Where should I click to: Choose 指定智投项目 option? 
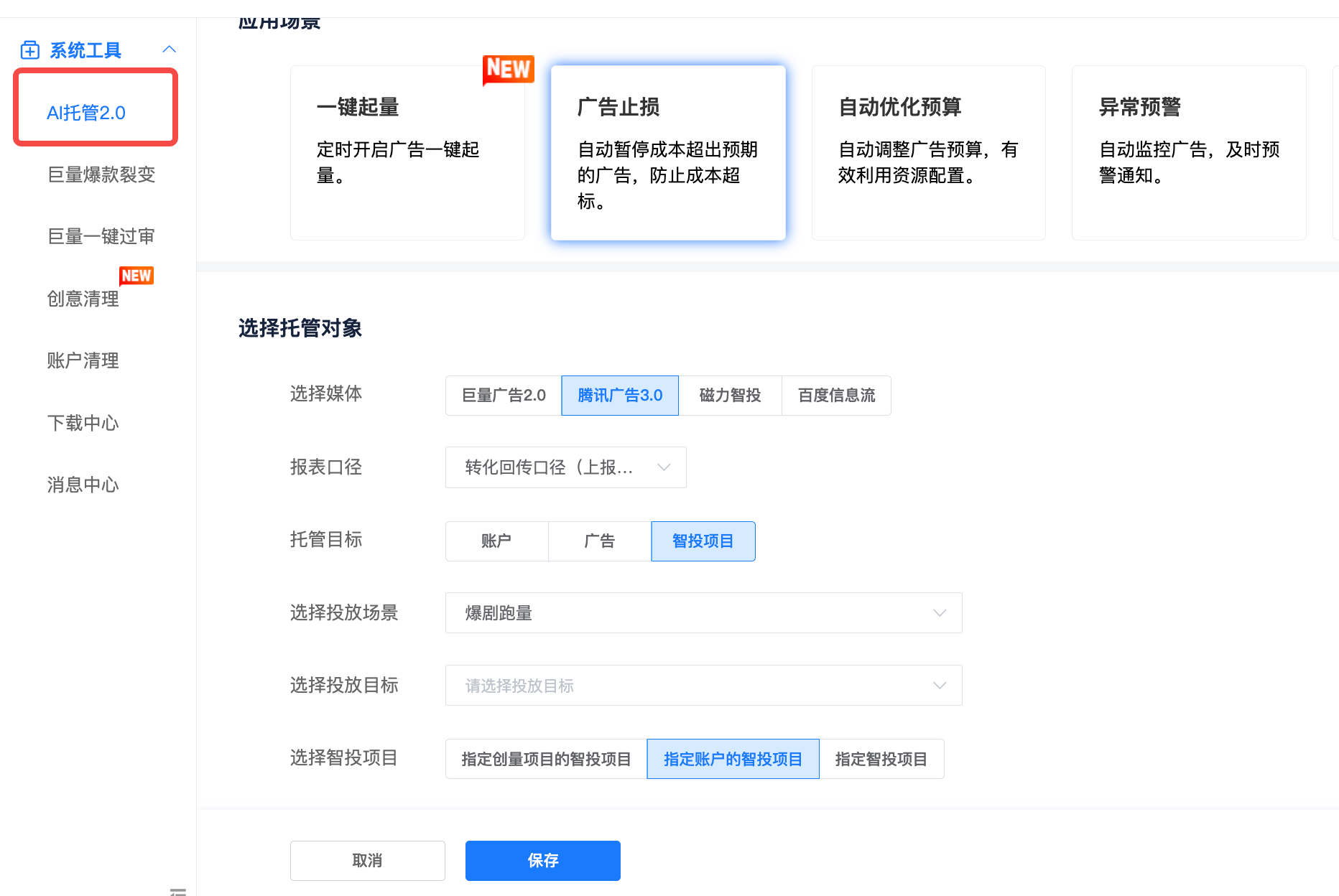pos(881,759)
